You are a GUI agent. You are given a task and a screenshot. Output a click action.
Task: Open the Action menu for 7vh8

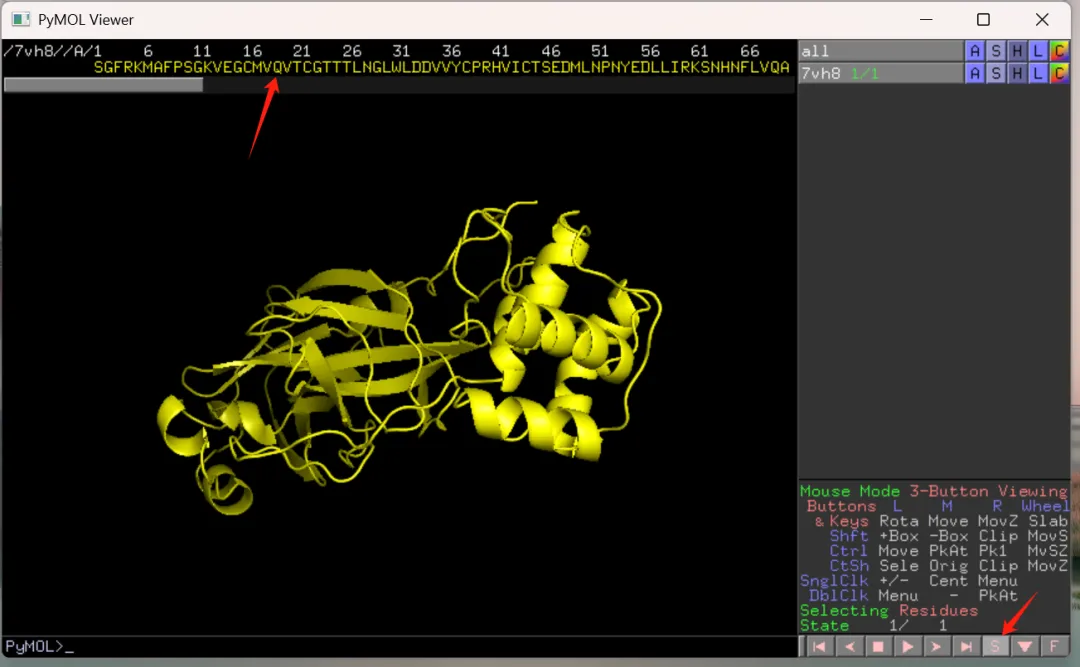pyautogui.click(x=975, y=72)
